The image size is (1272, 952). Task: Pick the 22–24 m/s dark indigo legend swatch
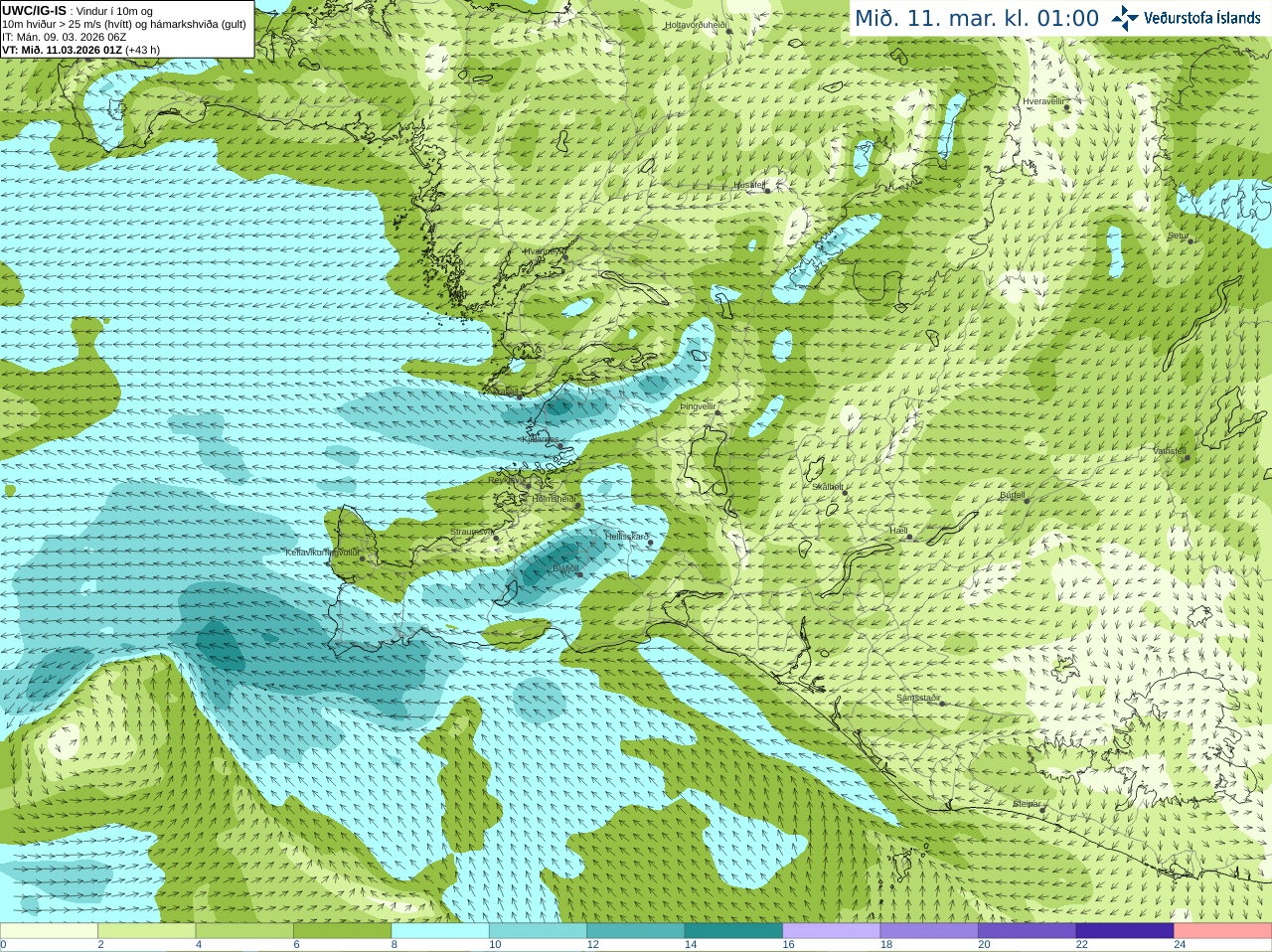(1125, 931)
